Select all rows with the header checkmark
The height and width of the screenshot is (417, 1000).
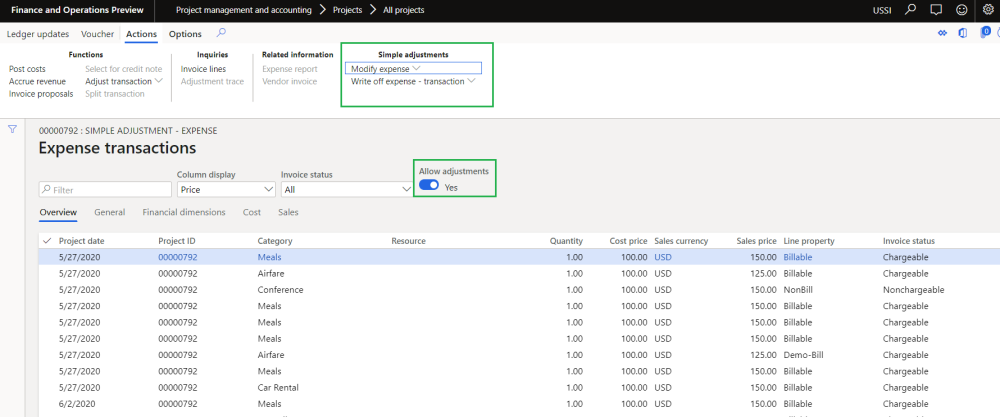(x=47, y=241)
